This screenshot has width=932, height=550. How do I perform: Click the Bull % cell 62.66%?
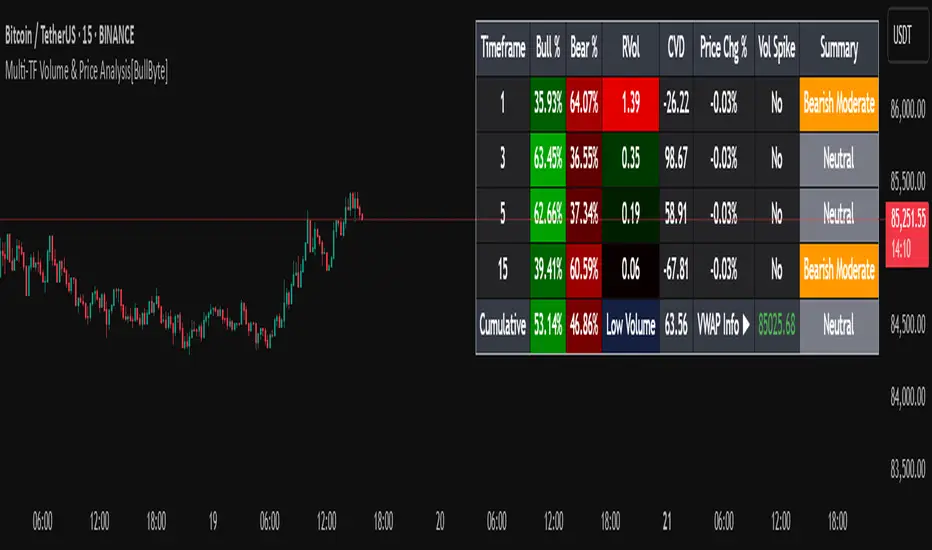coord(547,214)
